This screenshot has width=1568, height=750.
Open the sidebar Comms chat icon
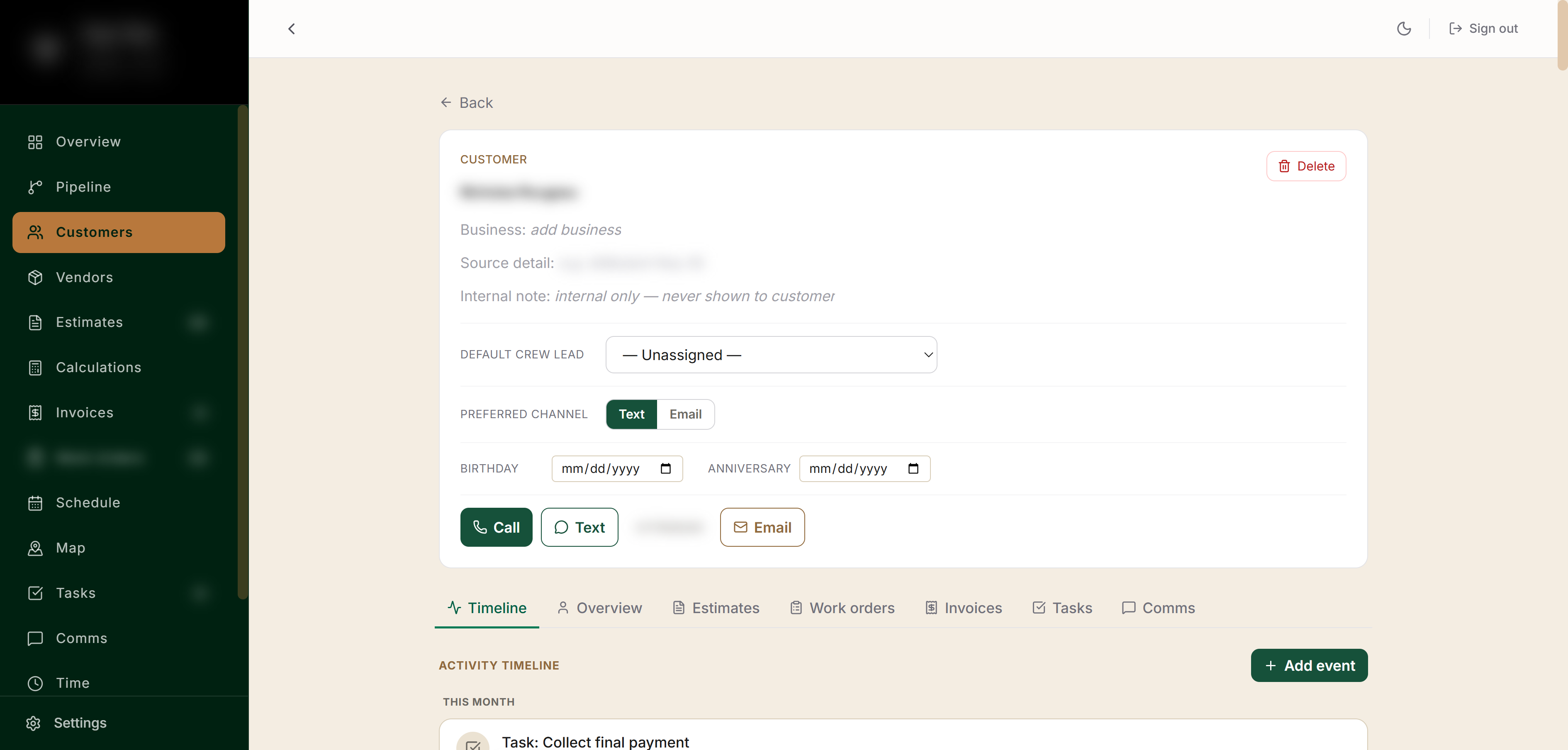coord(35,638)
